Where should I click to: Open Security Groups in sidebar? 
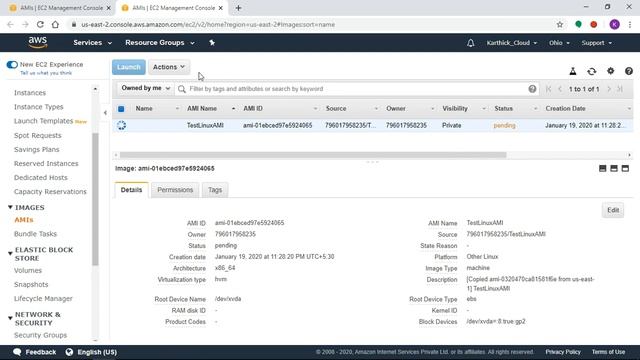(40, 335)
